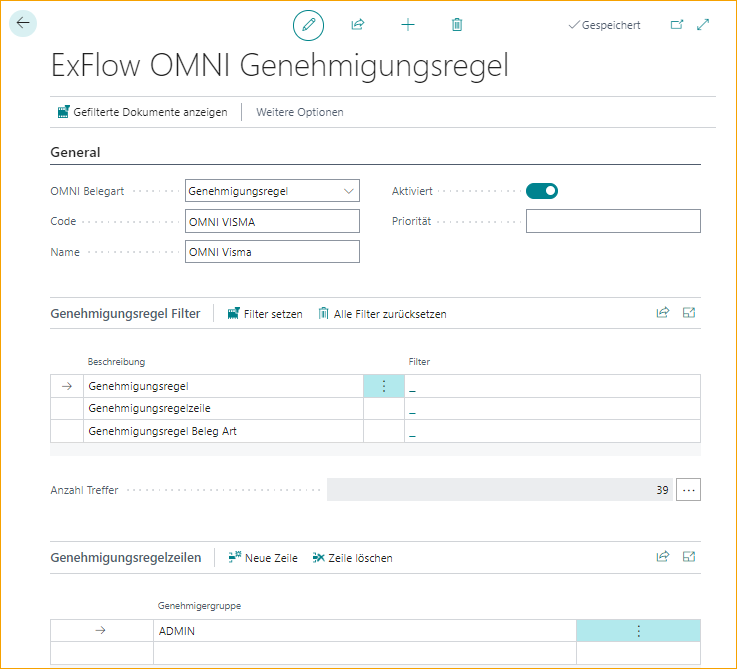Select the ADMIN Genehmigergruppe cell
Image resolution: width=737 pixels, height=669 pixels.
tap(365, 630)
